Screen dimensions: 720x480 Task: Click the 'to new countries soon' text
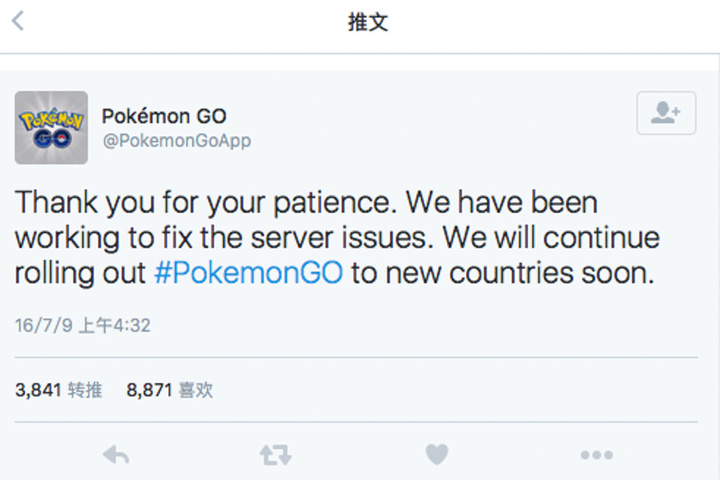[503, 273]
